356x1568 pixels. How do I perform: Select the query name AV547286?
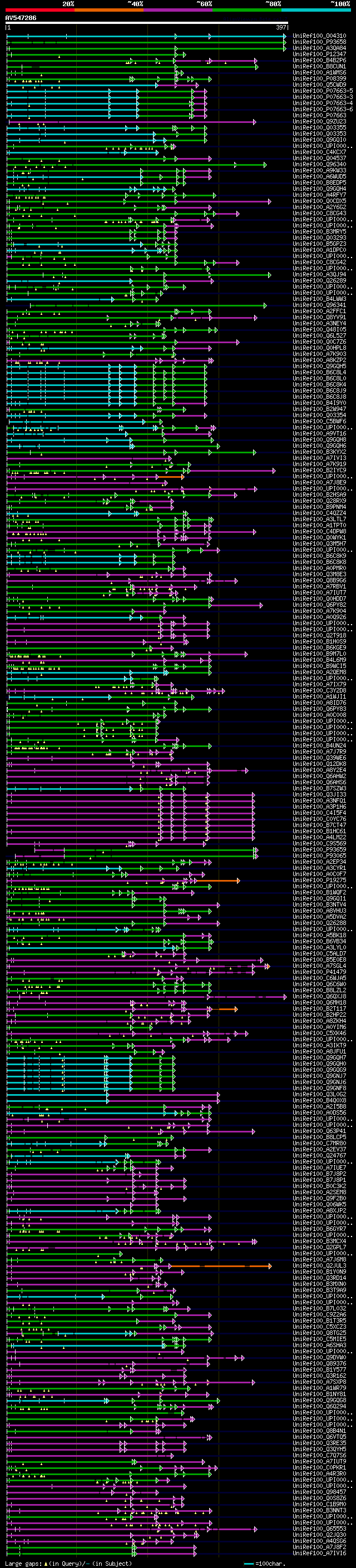[21, 18]
